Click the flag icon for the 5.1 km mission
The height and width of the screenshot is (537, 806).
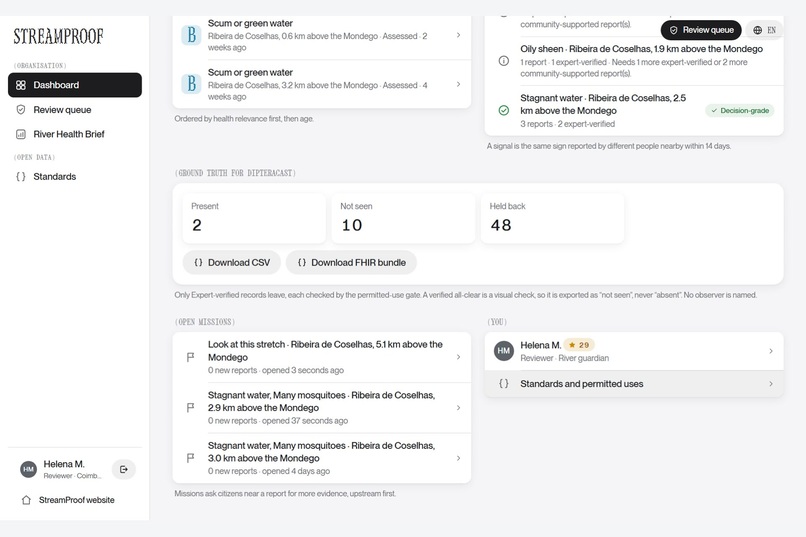click(x=190, y=357)
